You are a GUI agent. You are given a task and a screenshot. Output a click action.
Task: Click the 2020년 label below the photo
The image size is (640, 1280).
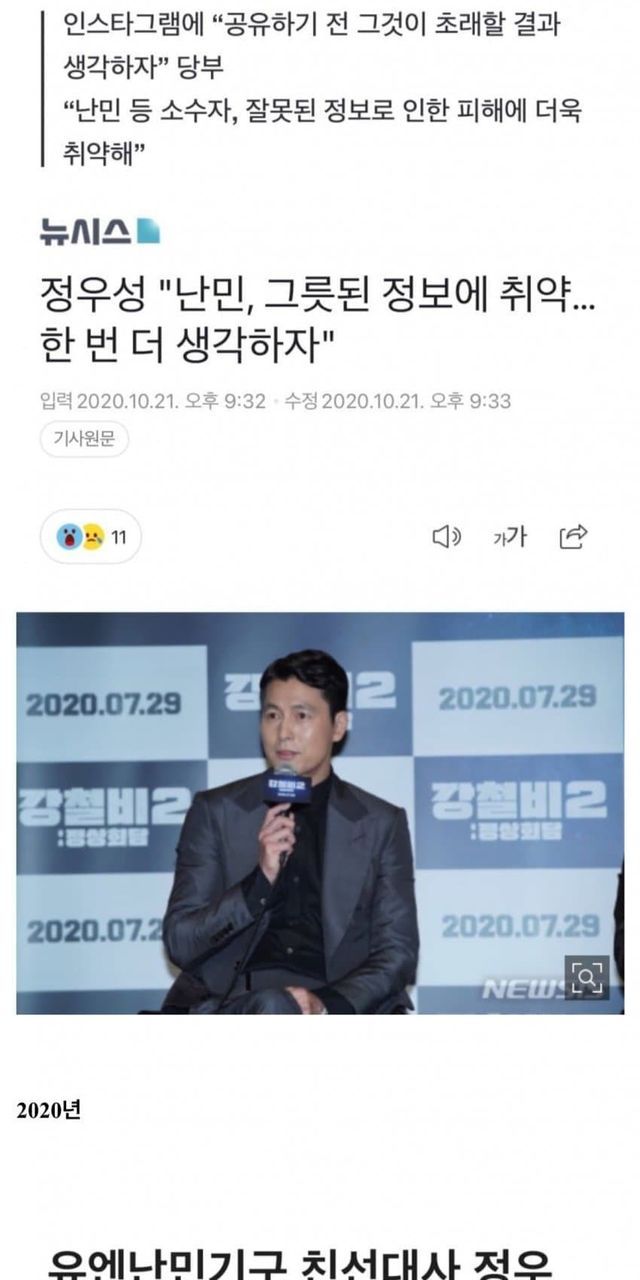(48, 1110)
